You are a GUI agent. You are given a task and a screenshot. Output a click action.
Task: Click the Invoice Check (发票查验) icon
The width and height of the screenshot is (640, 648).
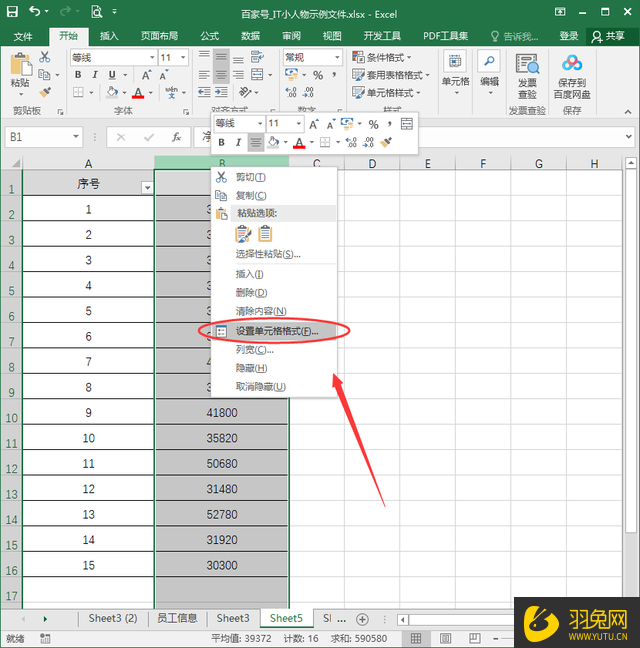[527, 64]
